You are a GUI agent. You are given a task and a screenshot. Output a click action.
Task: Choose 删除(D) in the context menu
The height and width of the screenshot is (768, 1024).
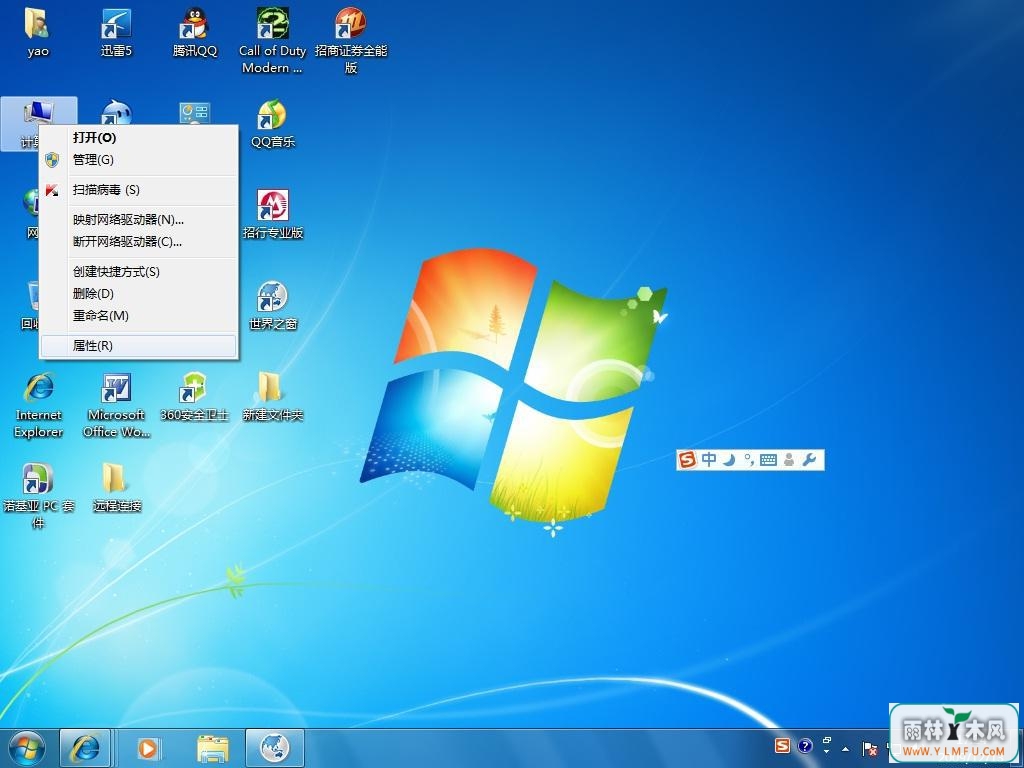tap(139, 294)
